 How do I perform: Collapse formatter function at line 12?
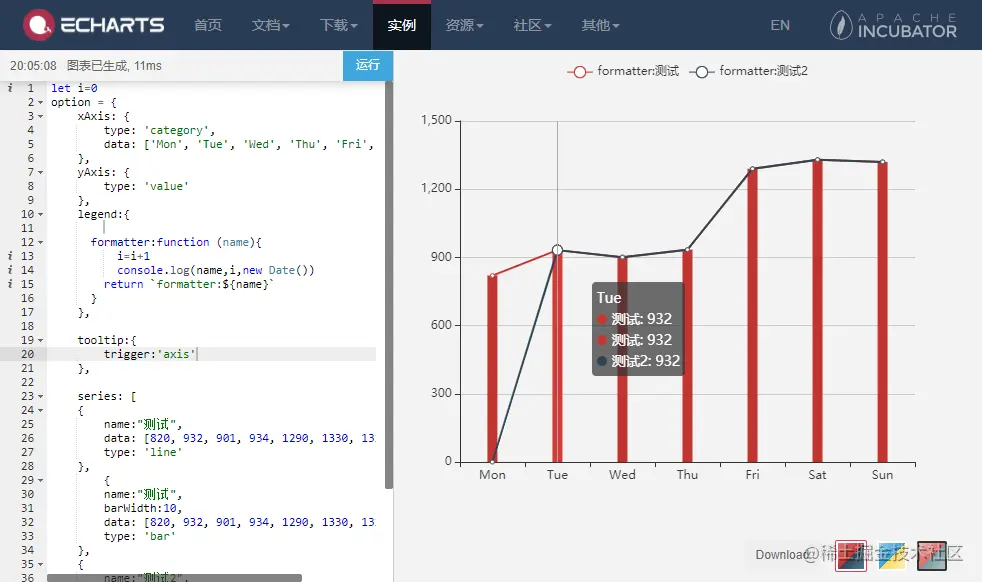coord(41,242)
